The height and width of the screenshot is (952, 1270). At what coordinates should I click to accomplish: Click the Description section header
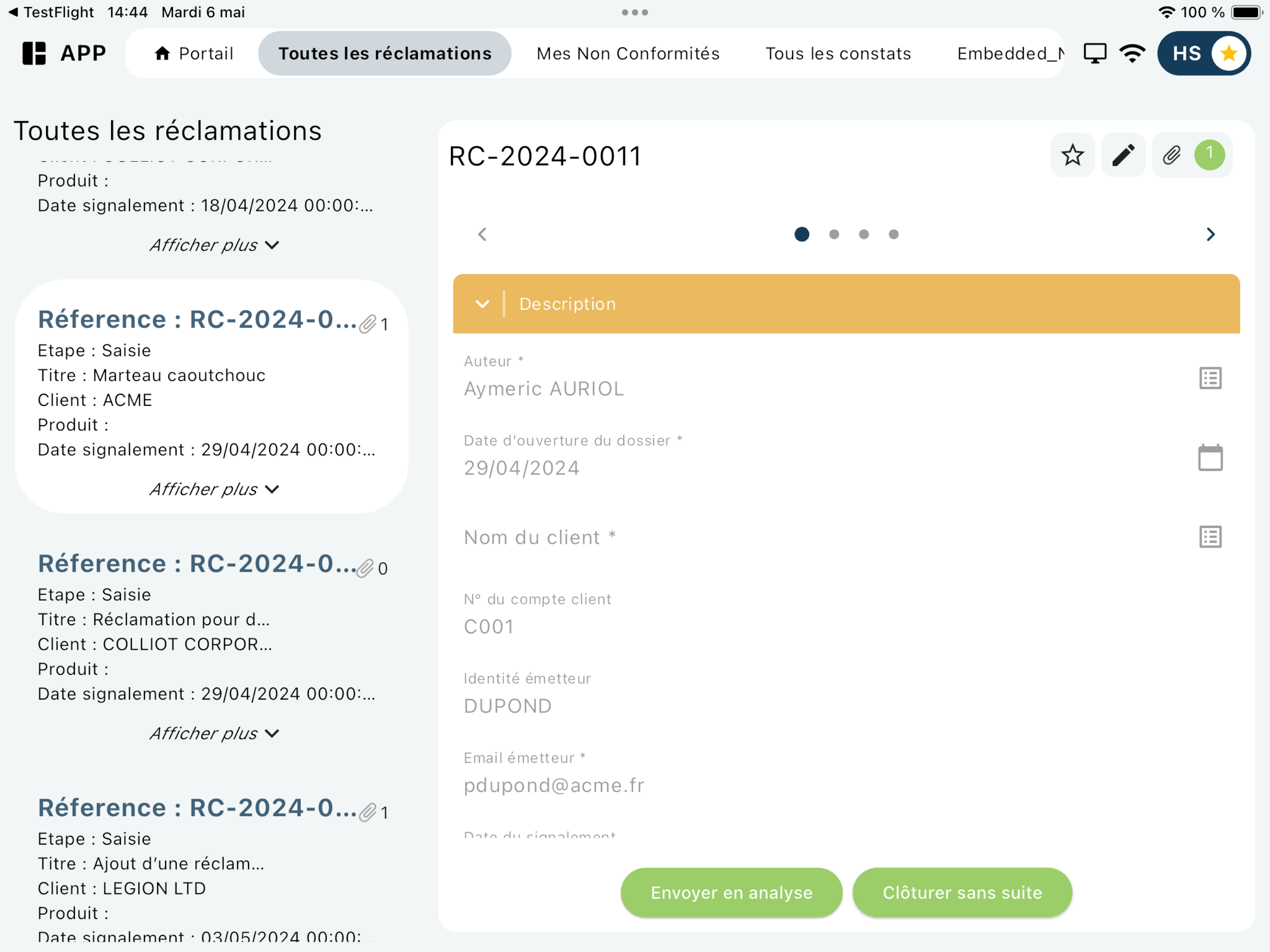[x=846, y=304]
